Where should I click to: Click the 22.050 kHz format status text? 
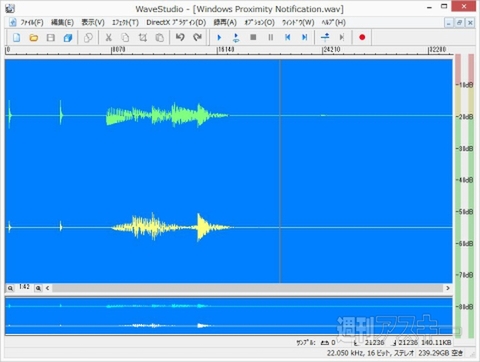370,353
